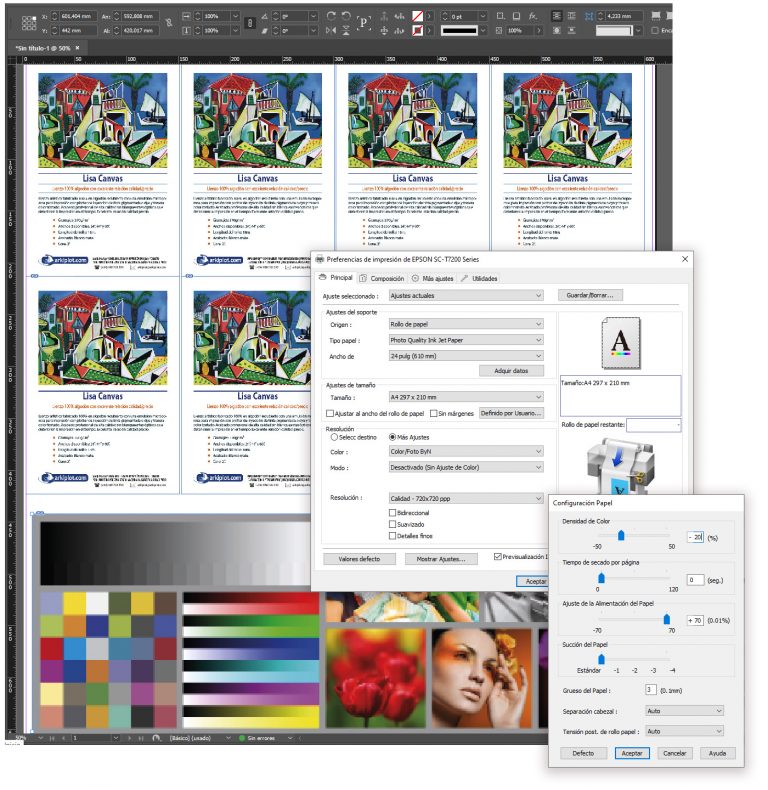Rotate 90 degrees counterclockwise icon
The image size is (768, 790).
point(346,16)
